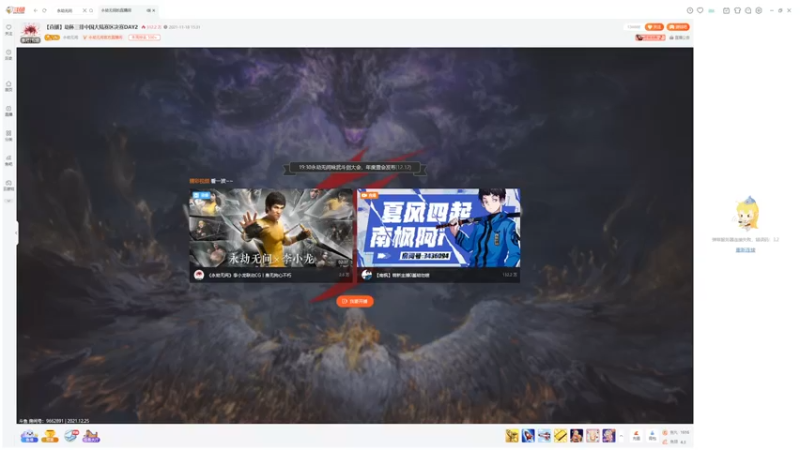The image size is (800, 450).
Task: Open the skin shirt icon in title bar
Action: [737, 10]
